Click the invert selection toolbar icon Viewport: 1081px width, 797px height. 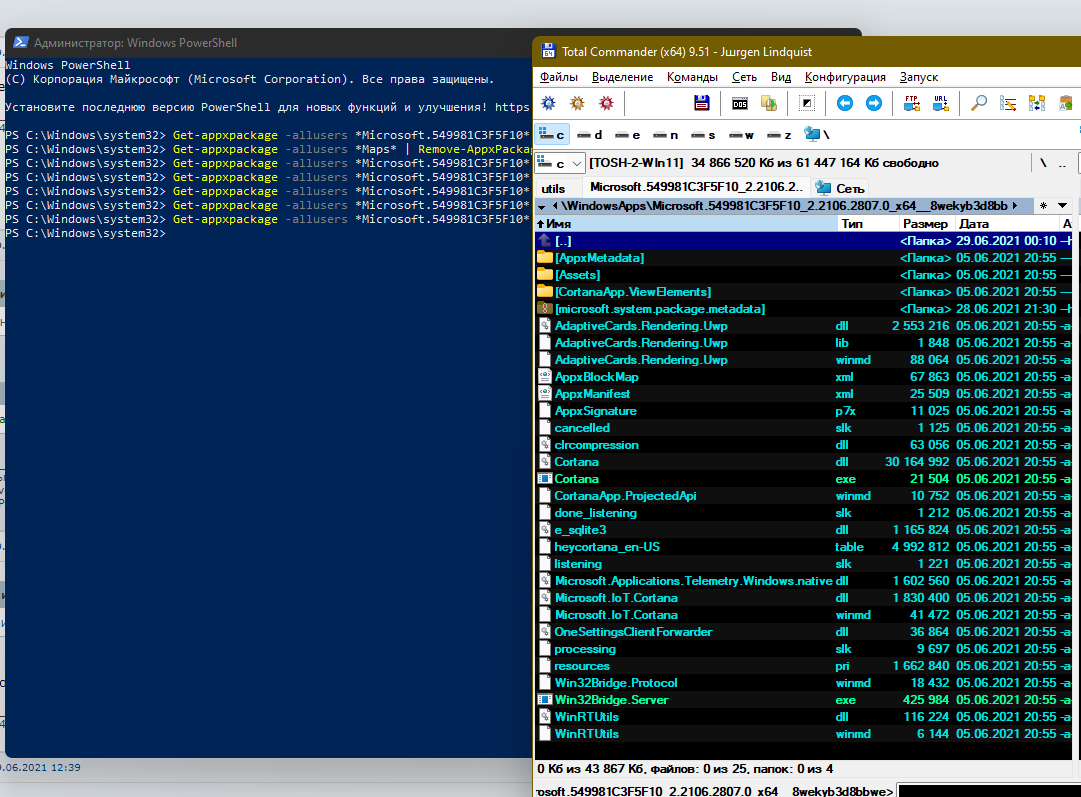[807, 103]
